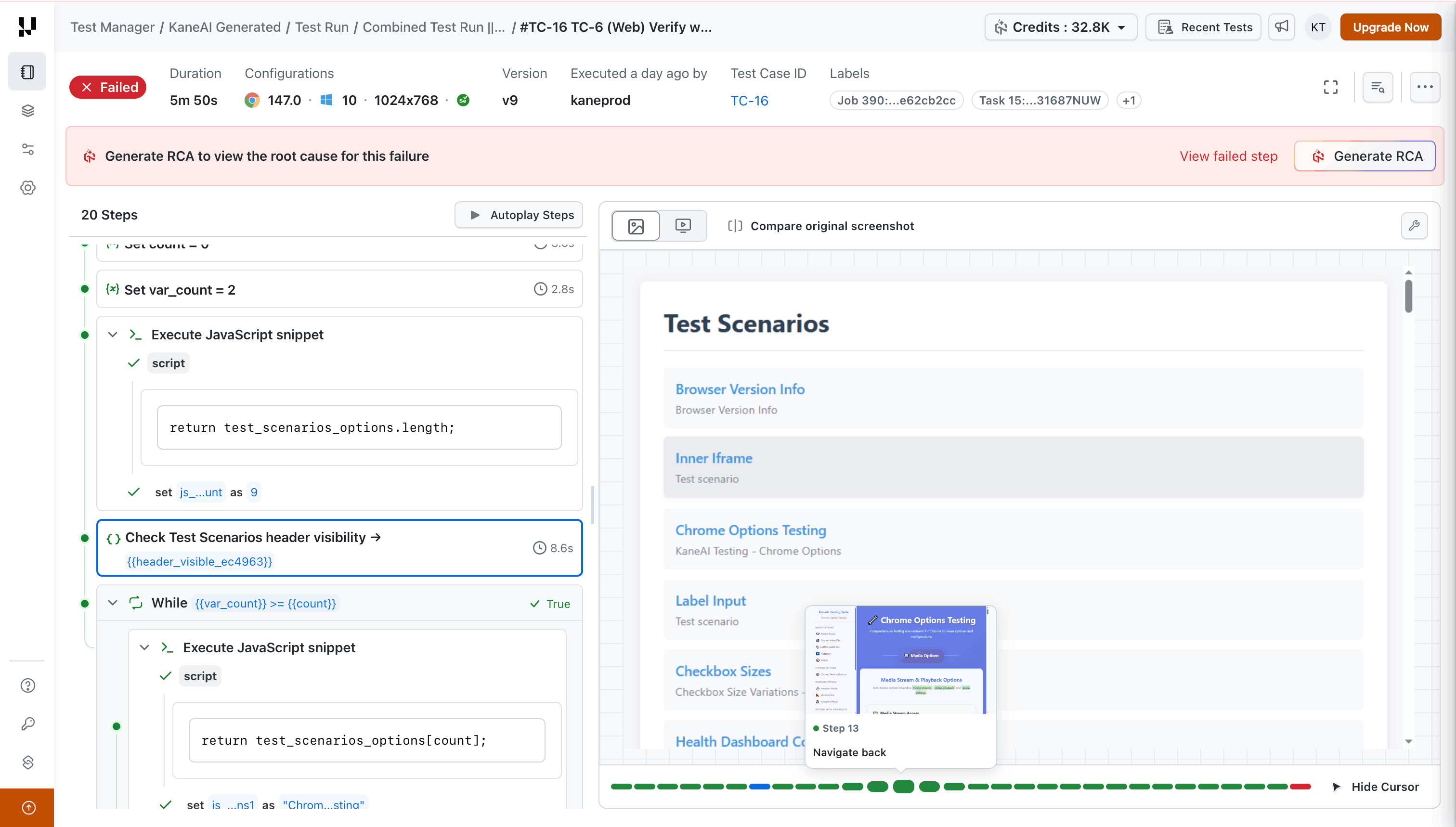Image resolution: width=1456 pixels, height=827 pixels.
Task: Click the Inner Iframe scenario in the screenshot
Action: pyautogui.click(x=1014, y=467)
